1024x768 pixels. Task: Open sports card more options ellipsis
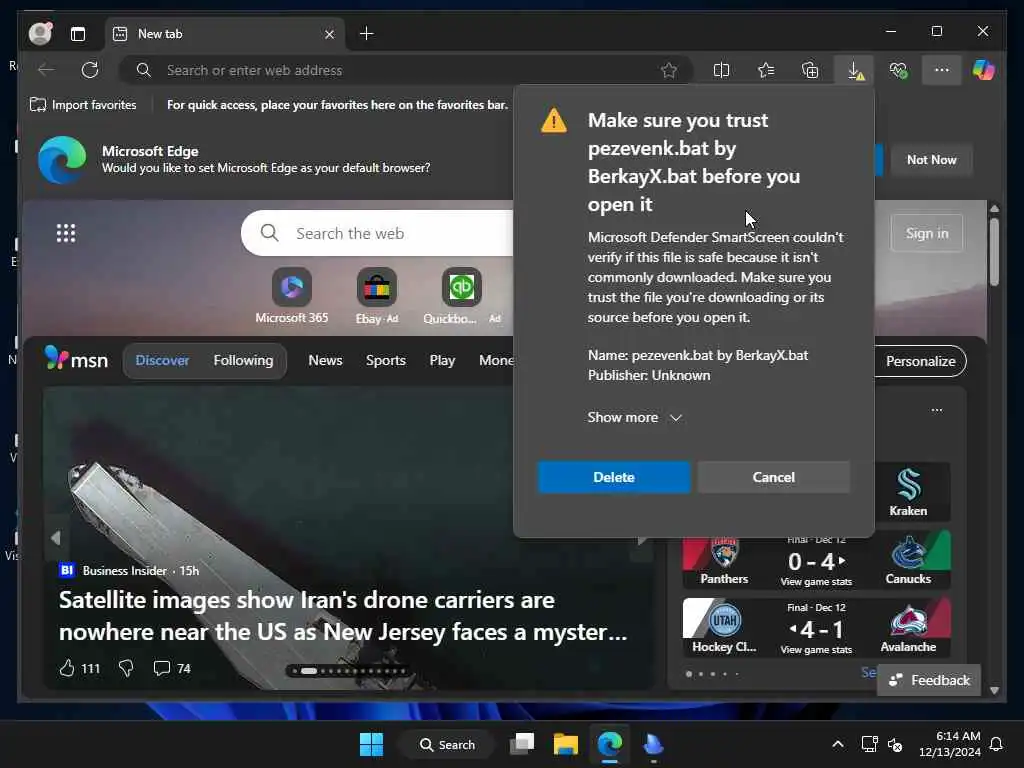[x=936, y=410]
